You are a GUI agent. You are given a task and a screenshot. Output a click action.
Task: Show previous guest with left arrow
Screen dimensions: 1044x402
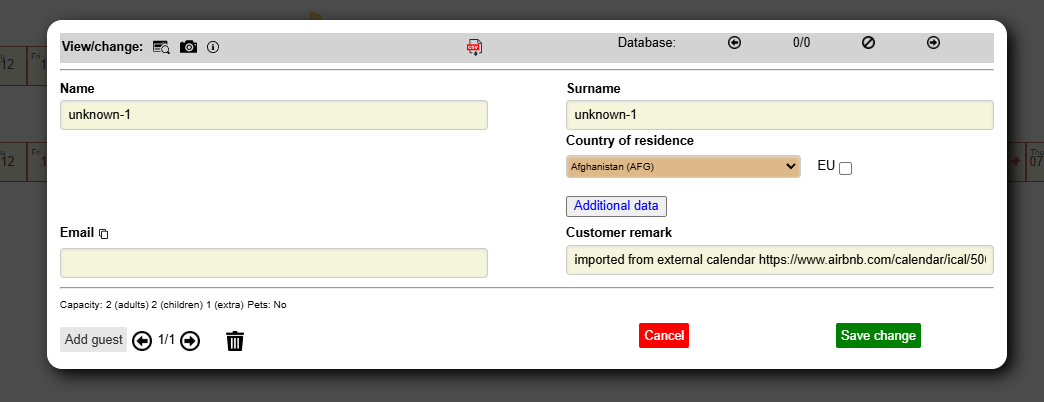142,341
